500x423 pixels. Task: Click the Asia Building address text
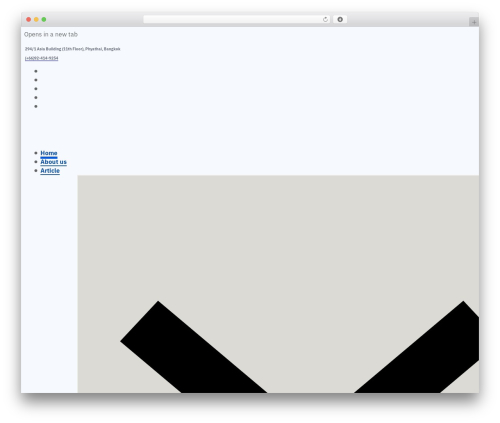coord(73,49)
